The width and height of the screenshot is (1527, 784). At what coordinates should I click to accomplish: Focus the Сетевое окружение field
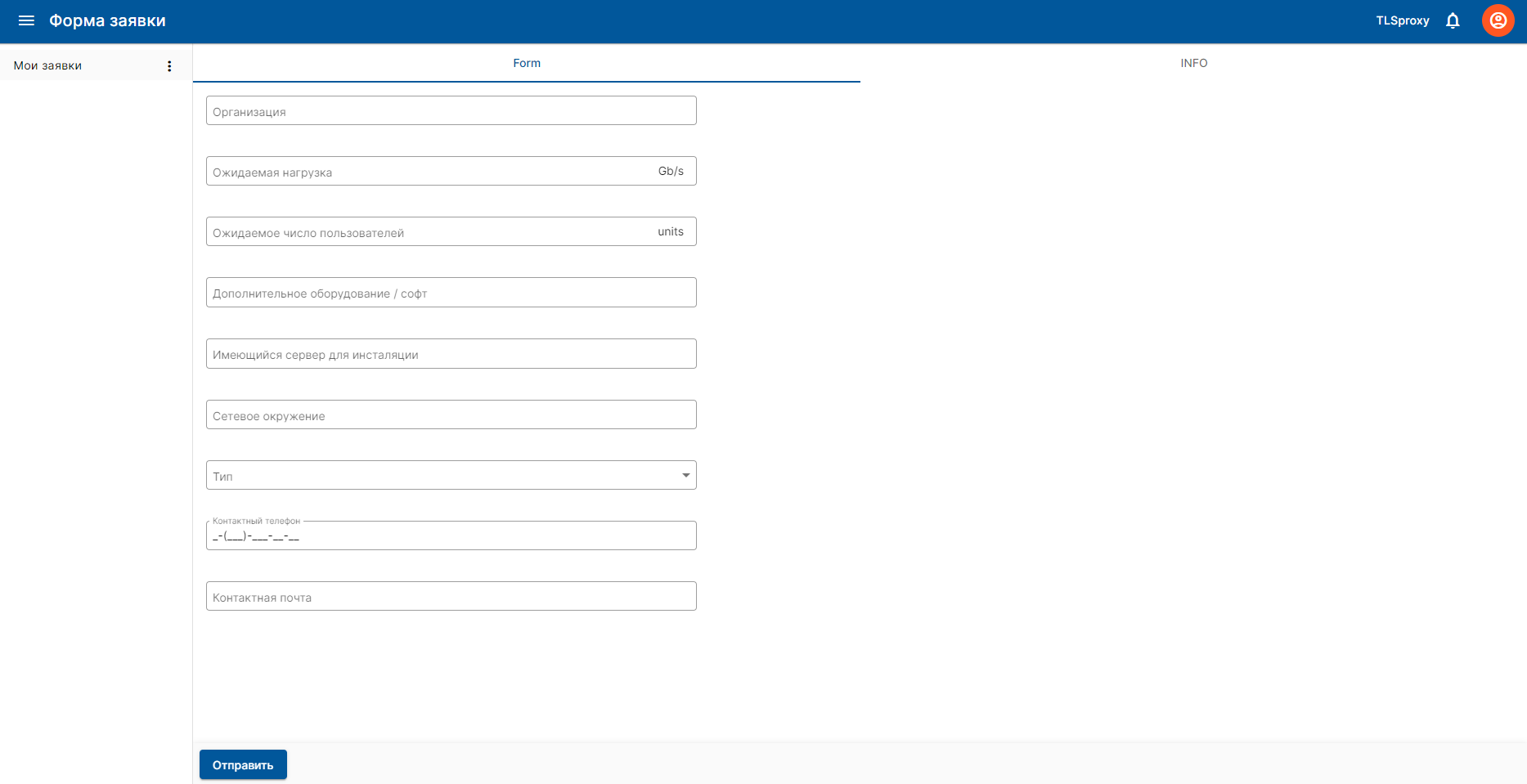pos(451,415)
